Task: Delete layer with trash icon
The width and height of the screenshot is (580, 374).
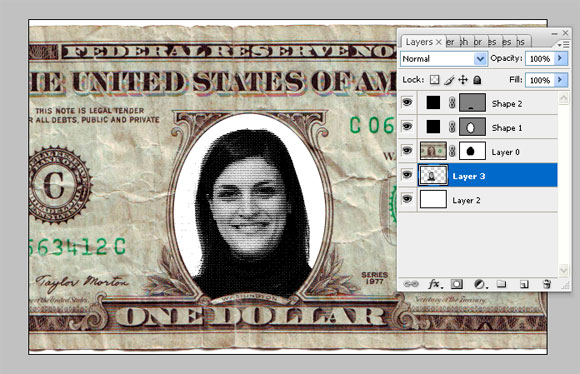Action: pyautogui.click(x=547, y=284)
